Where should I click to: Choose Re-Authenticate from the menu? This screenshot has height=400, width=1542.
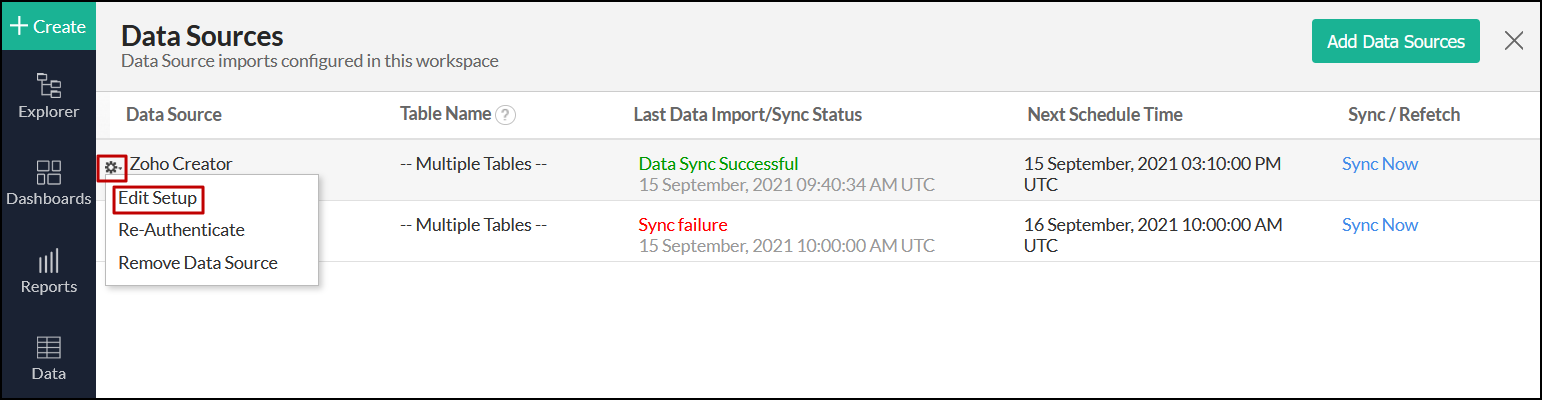tap(181, 230)
